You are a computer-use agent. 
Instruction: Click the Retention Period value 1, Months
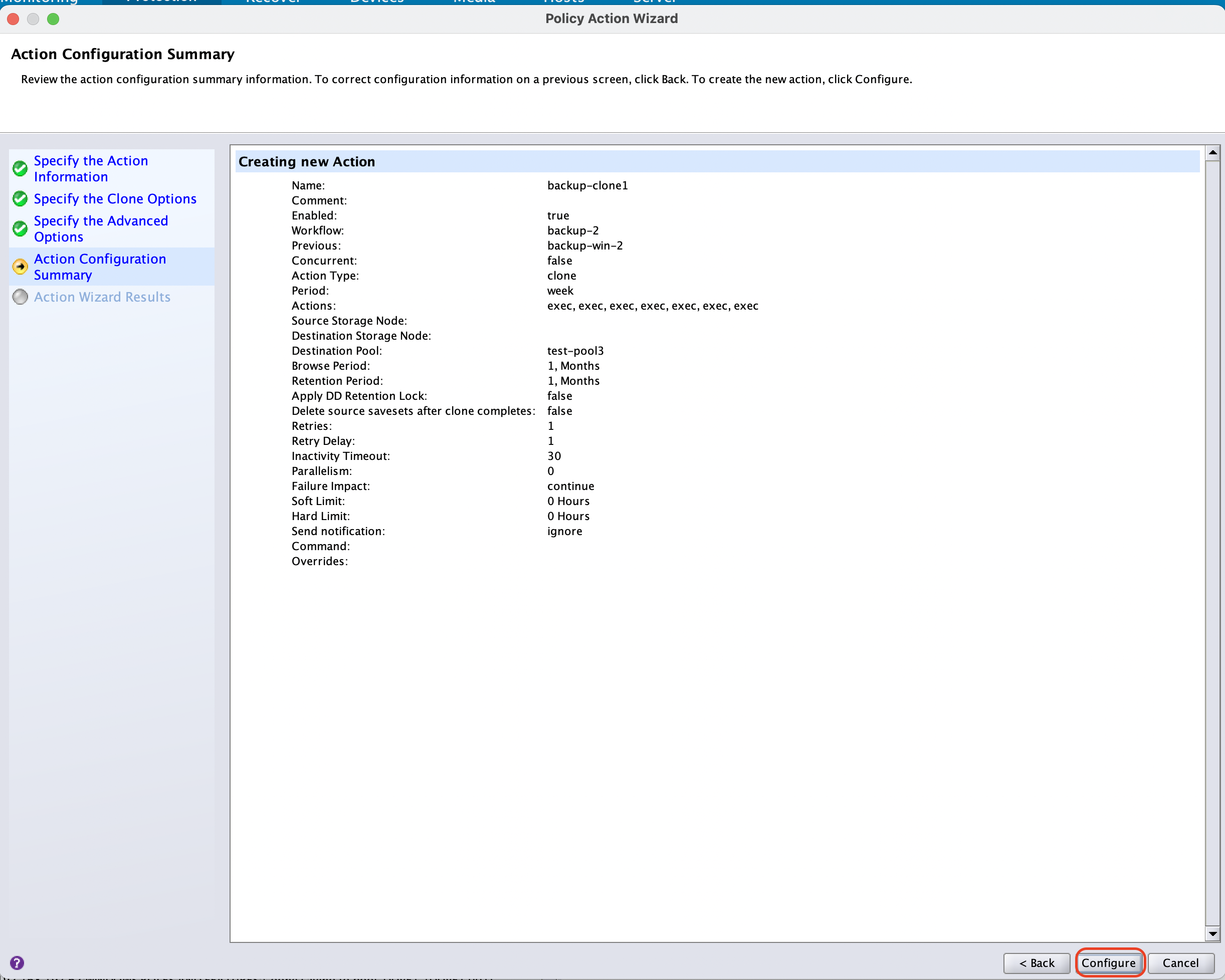point(573,381)
